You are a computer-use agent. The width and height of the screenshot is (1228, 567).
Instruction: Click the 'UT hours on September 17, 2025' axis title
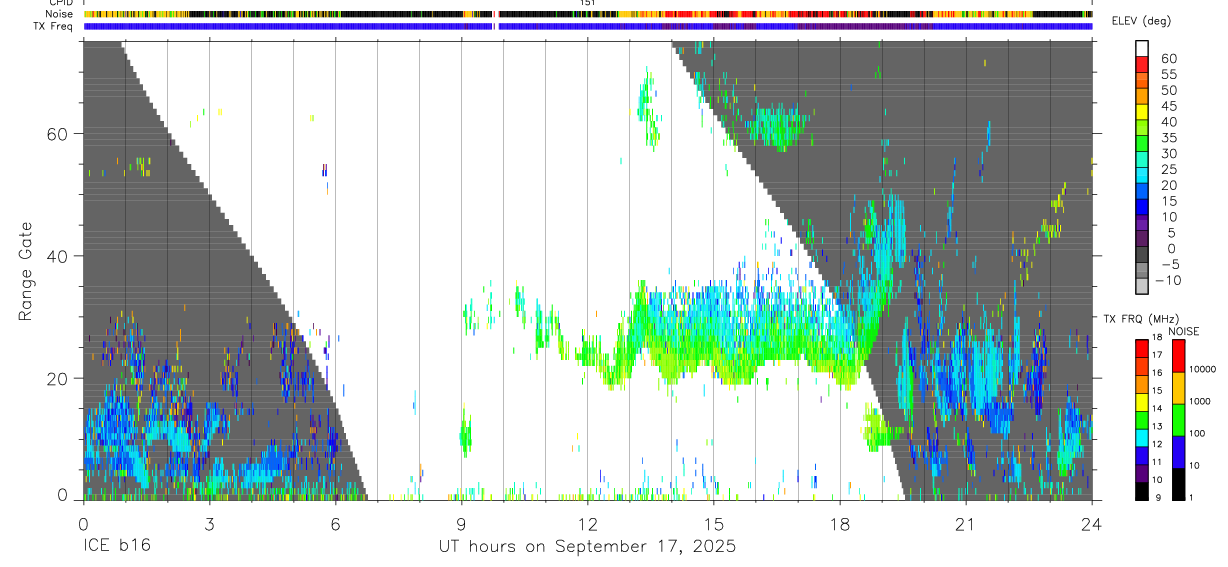click(587, 546)
